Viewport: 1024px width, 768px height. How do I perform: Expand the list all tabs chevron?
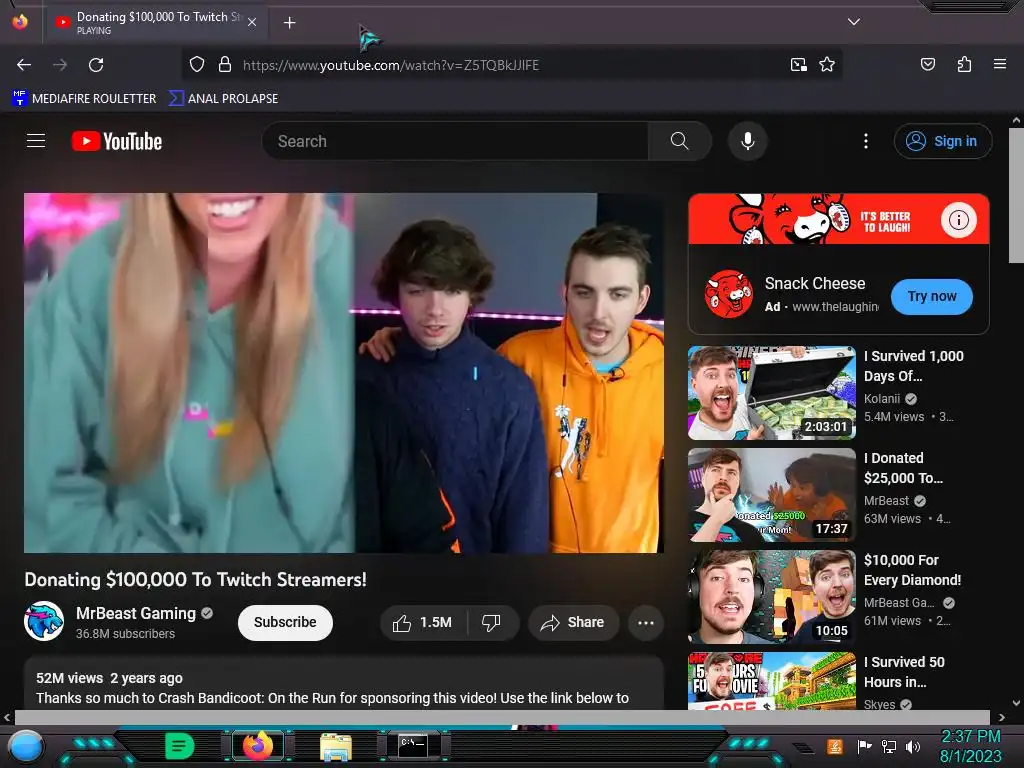click(854, 22)
